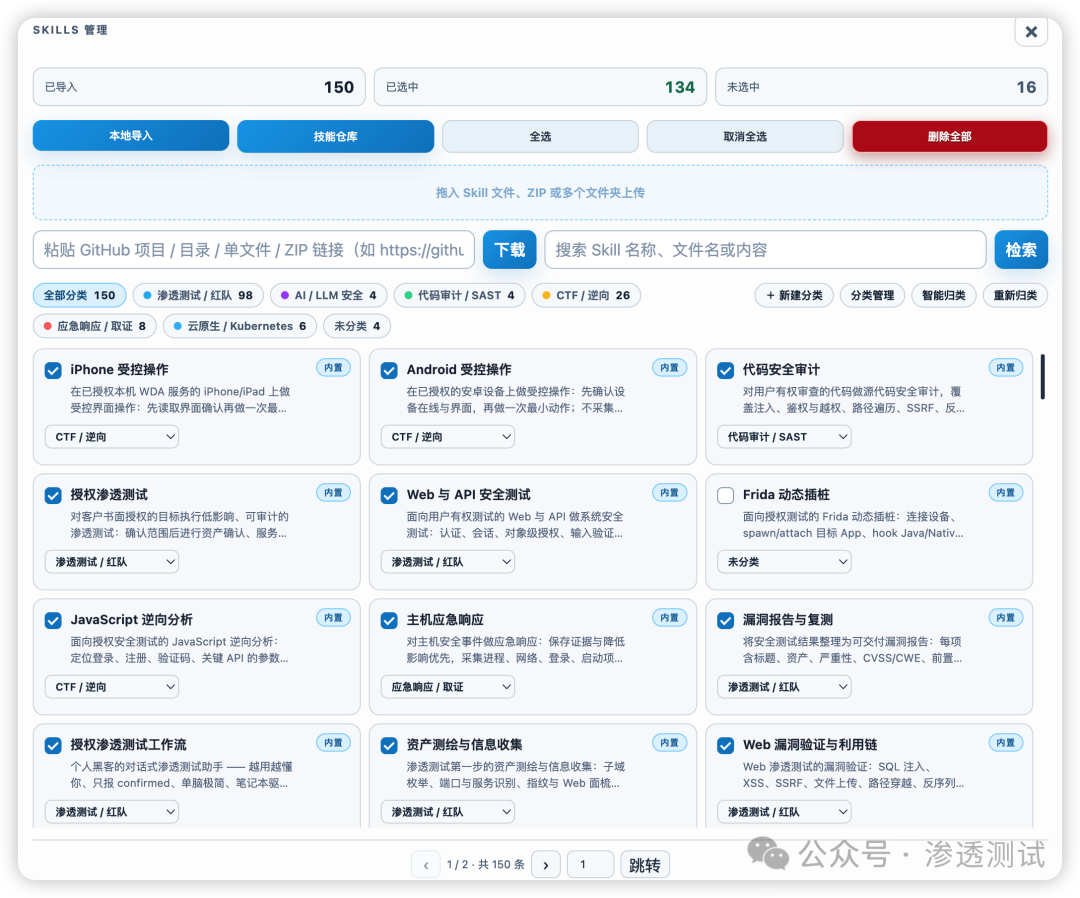Uncheck the 漏洞报告与复测 skill

pos(725,620)
